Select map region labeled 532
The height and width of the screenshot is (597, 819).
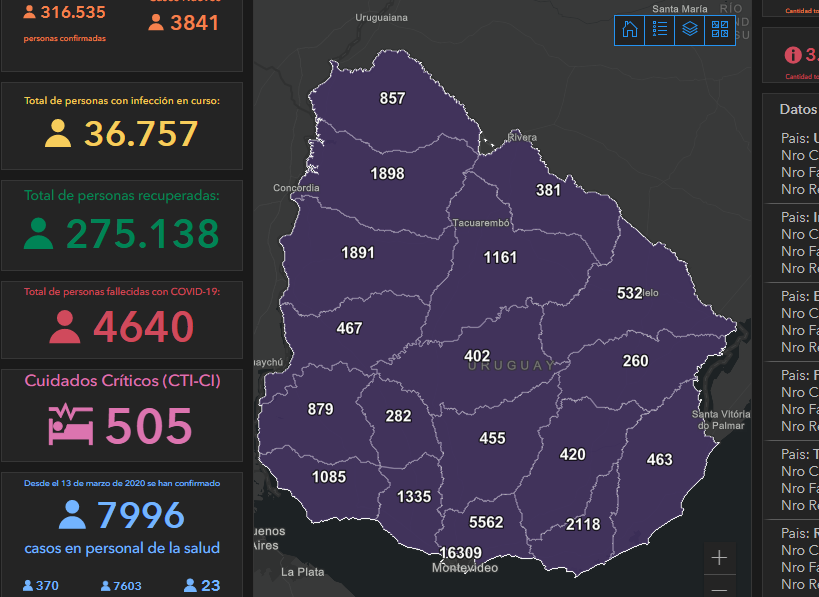[629, 293]
